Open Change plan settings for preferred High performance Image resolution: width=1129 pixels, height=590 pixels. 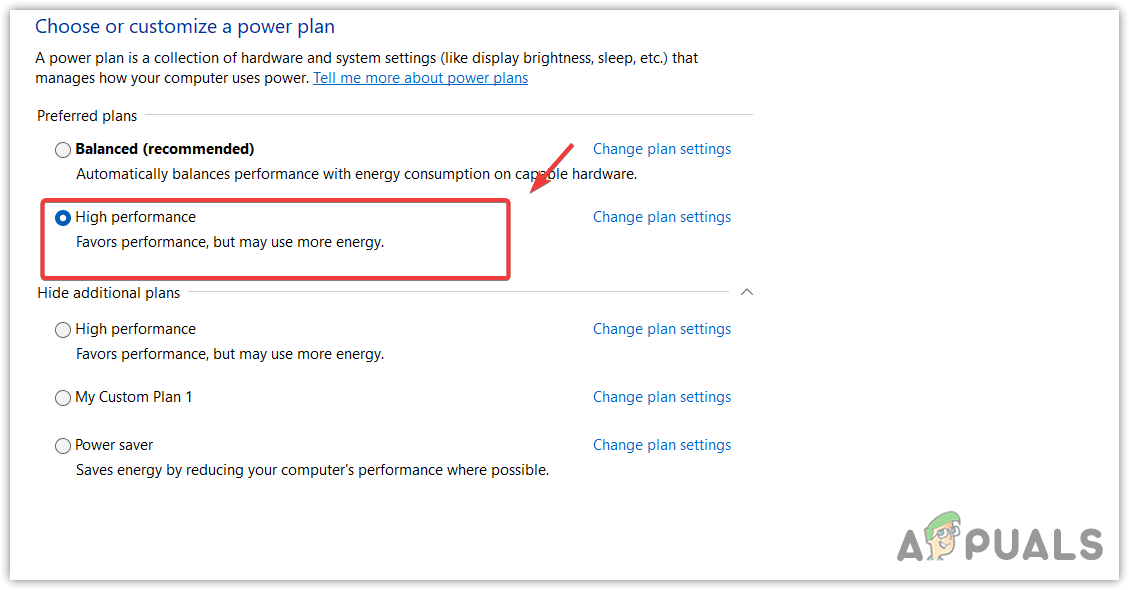click(x=661, y=217)
